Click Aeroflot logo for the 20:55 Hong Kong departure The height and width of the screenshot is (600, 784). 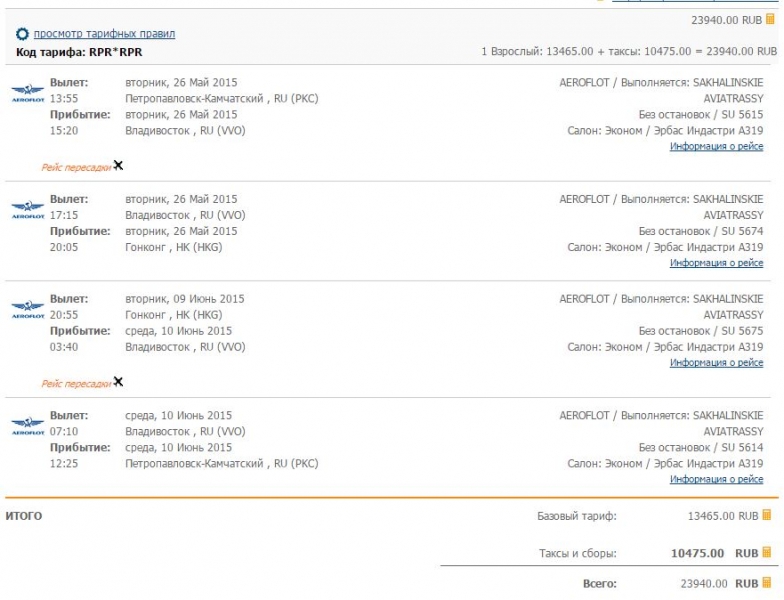27,309
